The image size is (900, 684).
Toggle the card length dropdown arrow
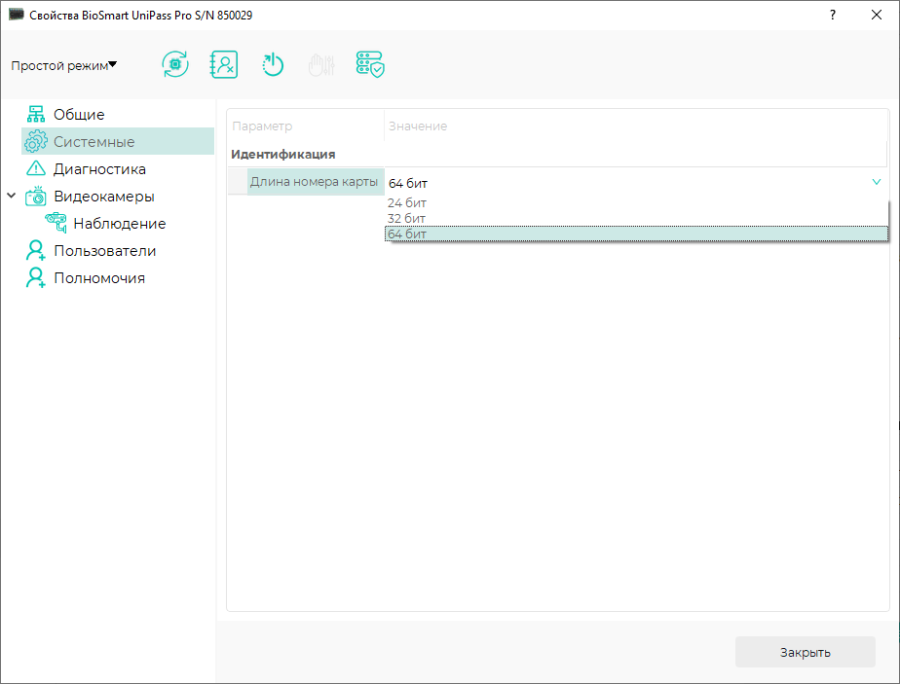pos(876,182)
